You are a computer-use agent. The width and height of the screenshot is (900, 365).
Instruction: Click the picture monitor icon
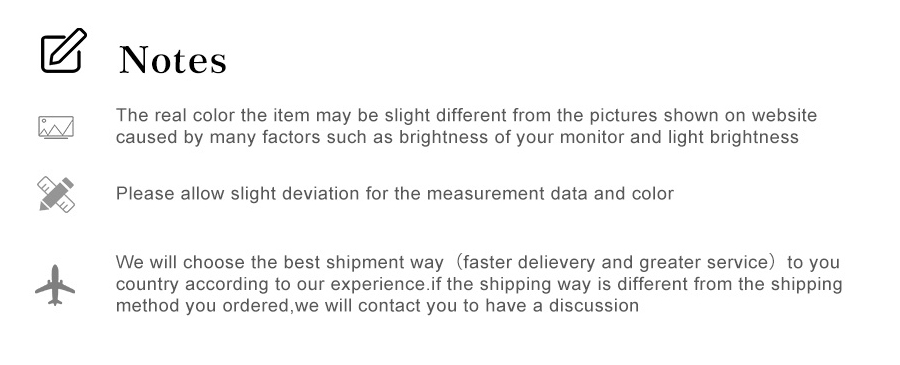[56, 127]
